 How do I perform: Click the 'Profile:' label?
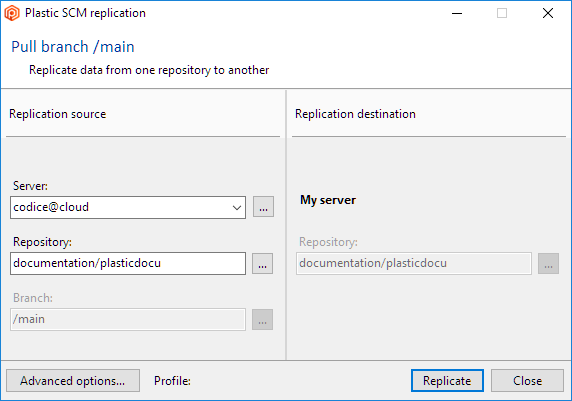click(x=172, y=381)
